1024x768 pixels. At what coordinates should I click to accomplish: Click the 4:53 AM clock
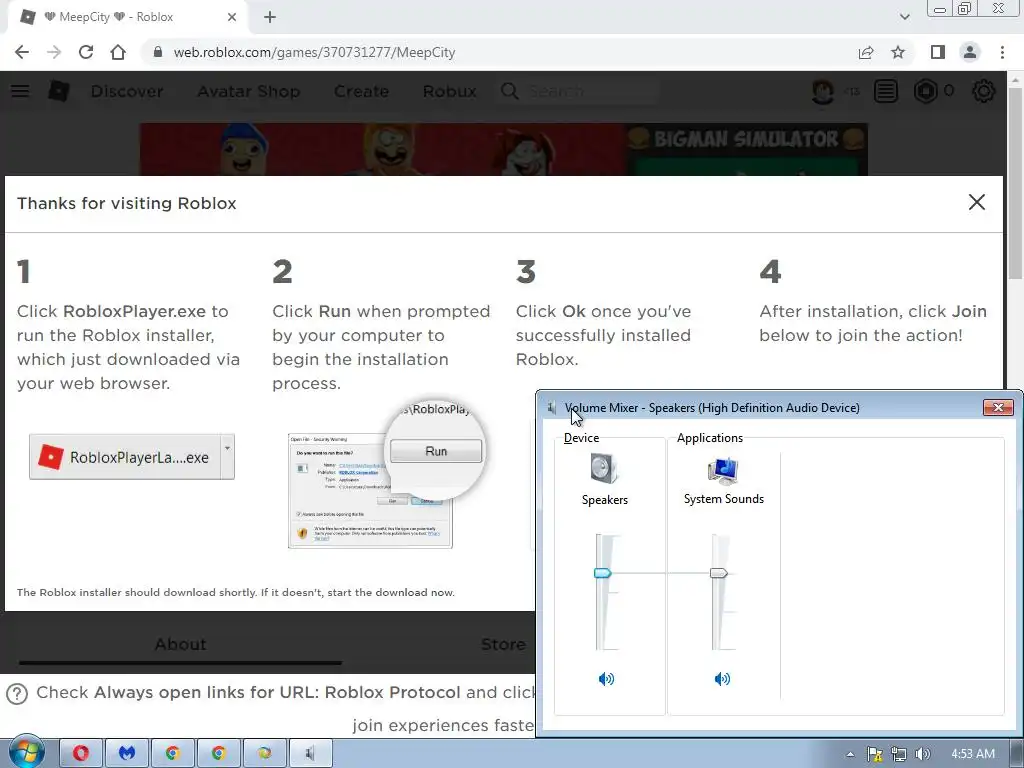pyautogui.click(x=972, y=754)
